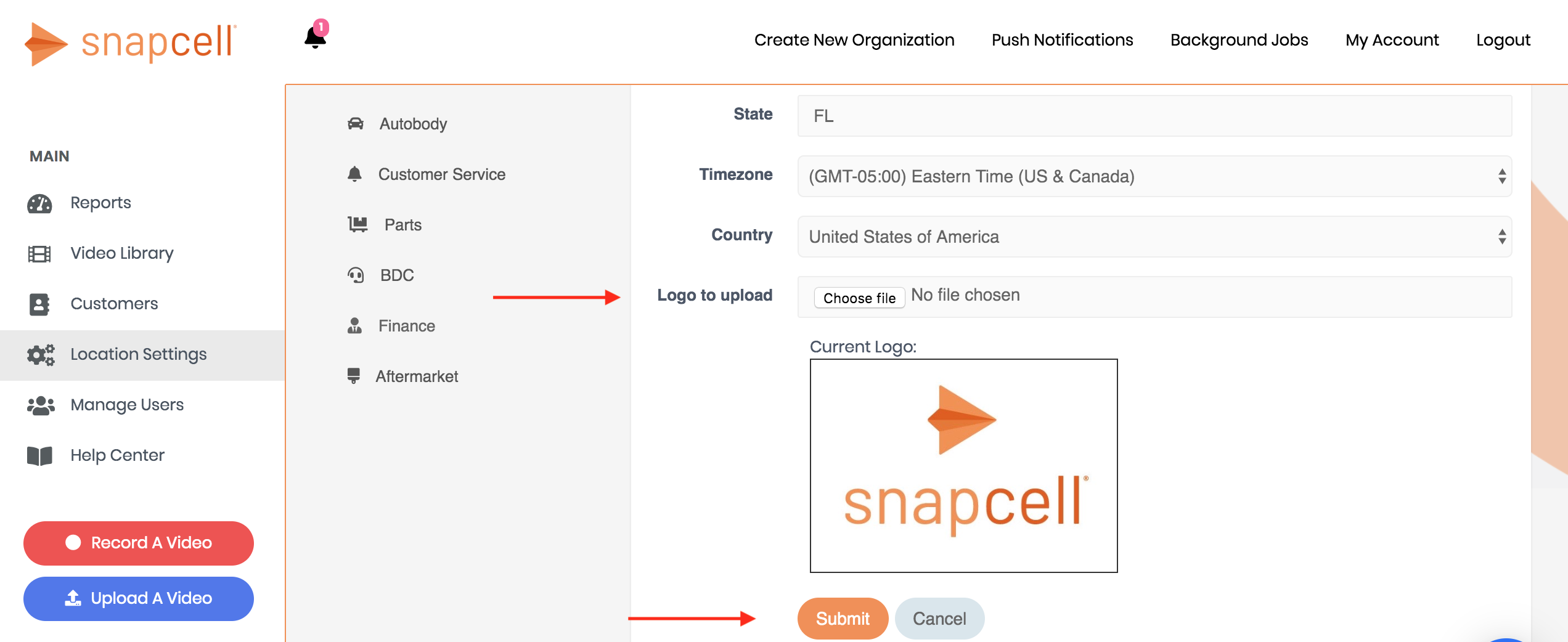Open the Country selection dropdown
Screen dimensions: 1568x642
1153,236
